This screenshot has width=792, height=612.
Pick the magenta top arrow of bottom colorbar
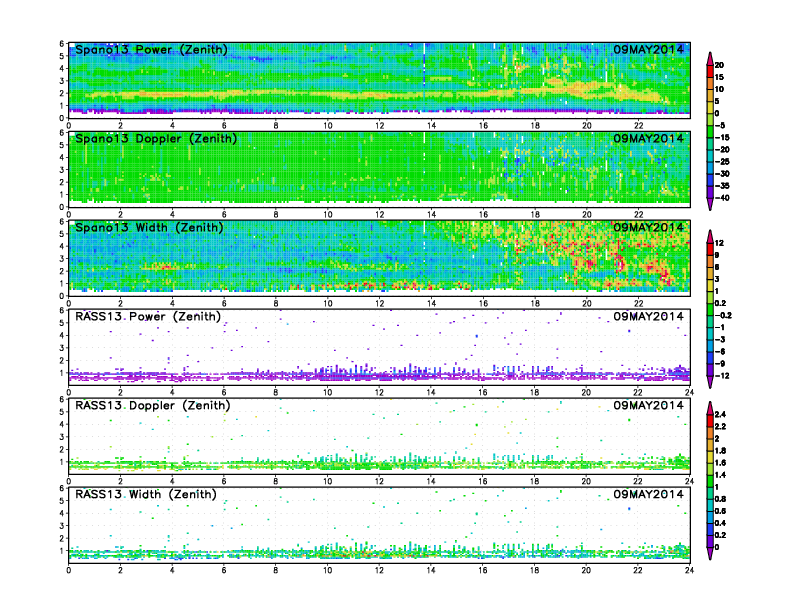tap(710, 407)
